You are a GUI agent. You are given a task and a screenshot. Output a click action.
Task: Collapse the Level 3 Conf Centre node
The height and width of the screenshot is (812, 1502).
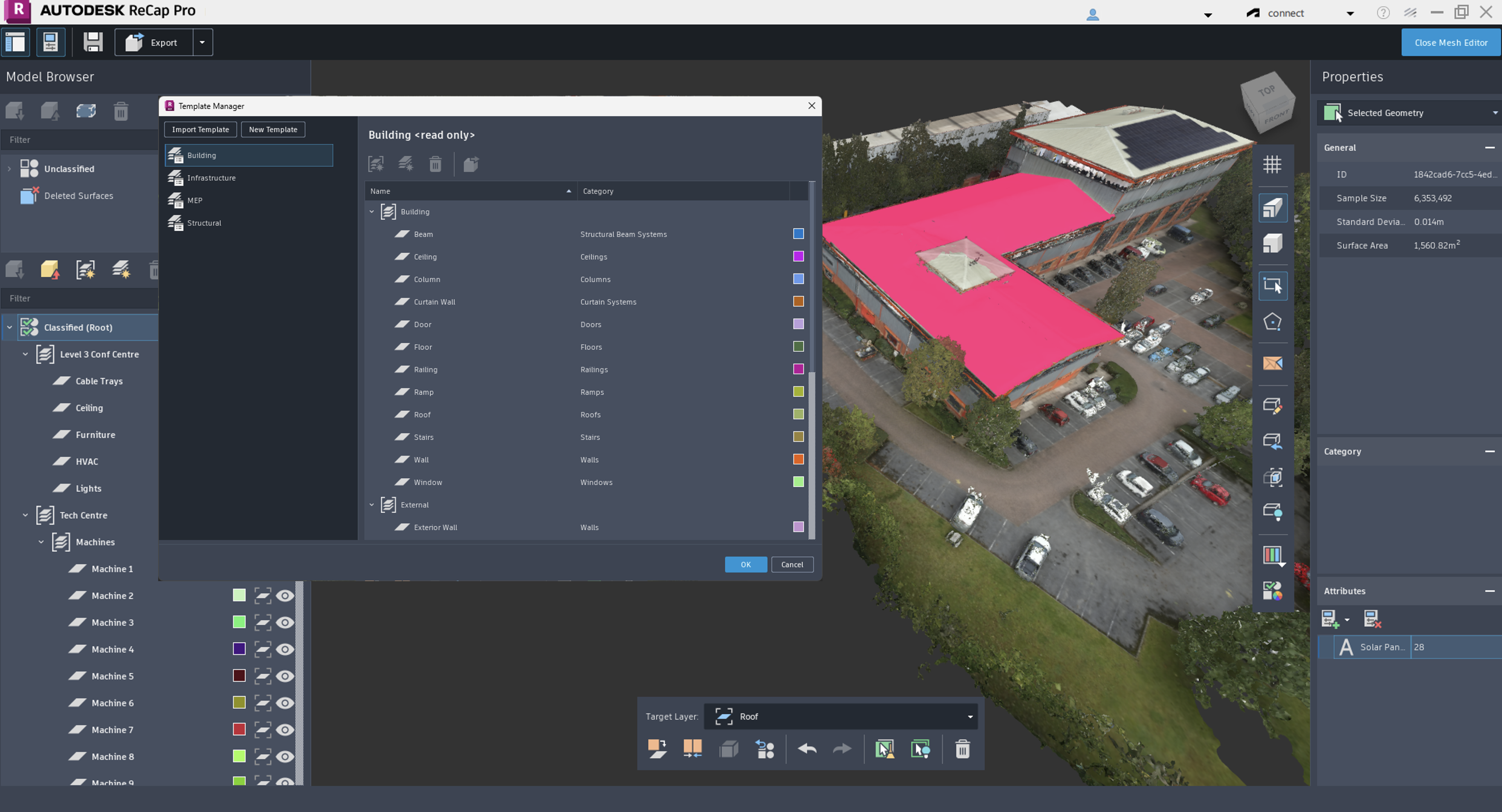click(25, 354)
